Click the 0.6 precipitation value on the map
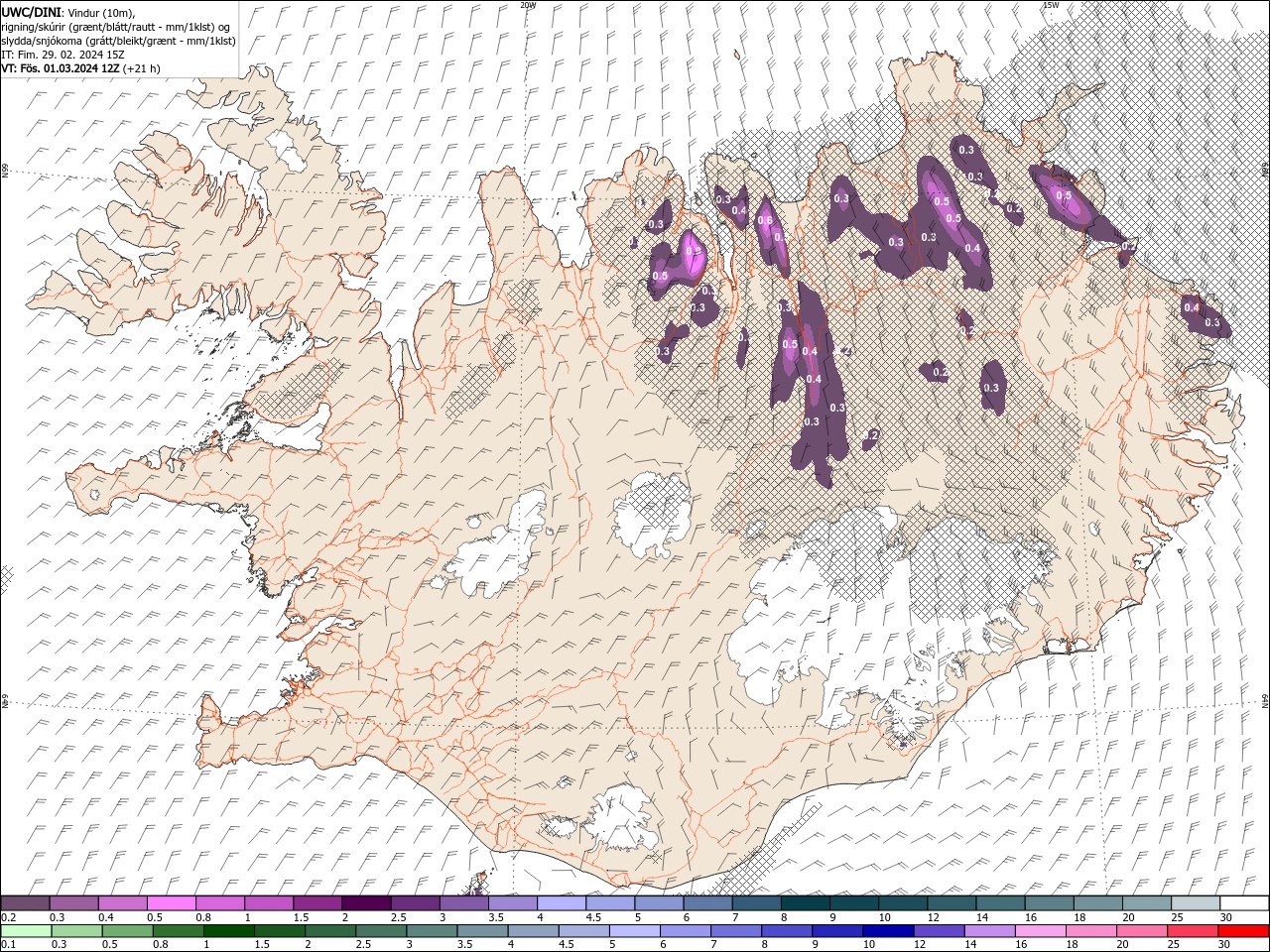 765,220
